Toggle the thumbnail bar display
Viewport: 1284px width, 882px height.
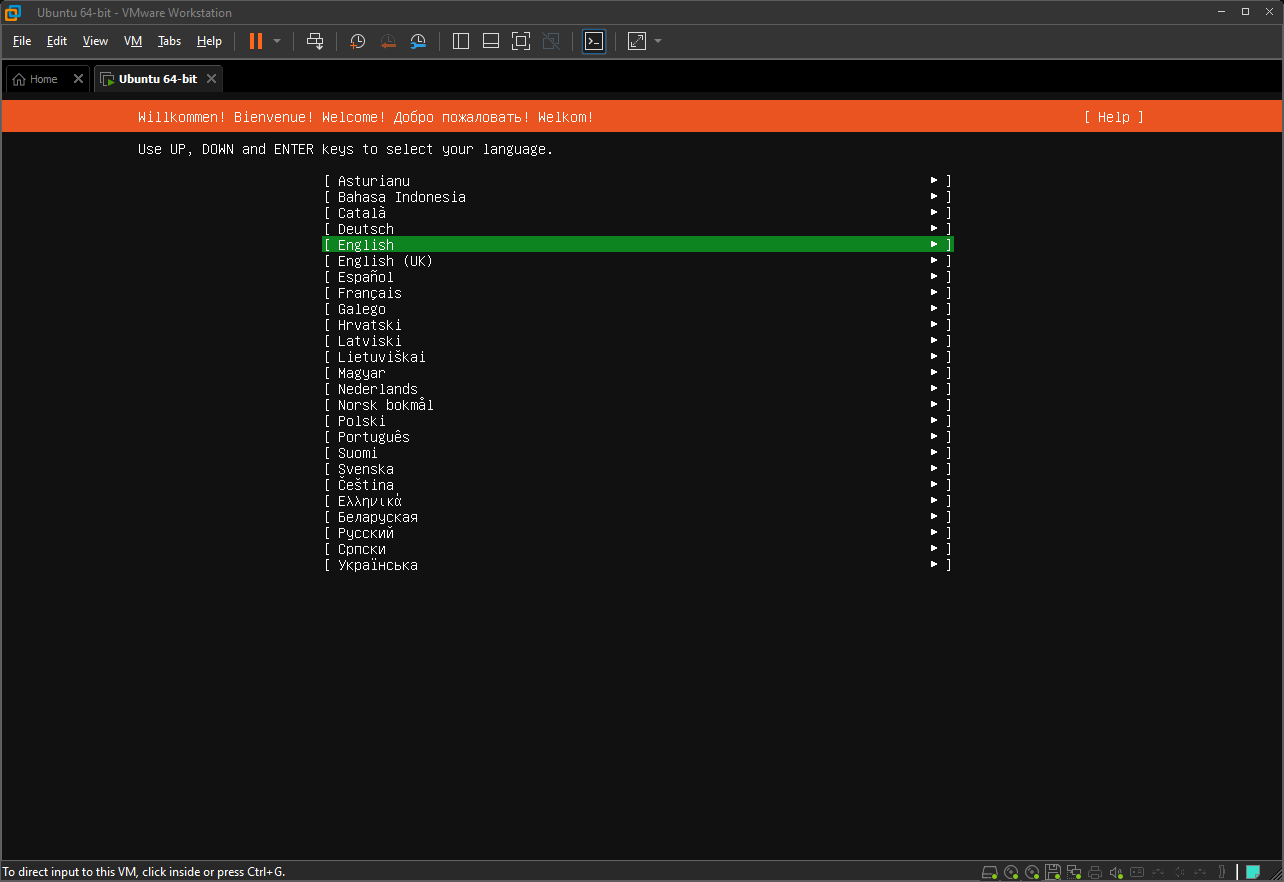point(491,41)
